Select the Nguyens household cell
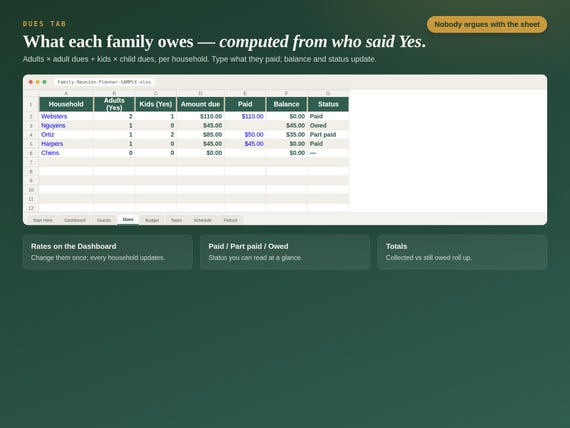 66,125
